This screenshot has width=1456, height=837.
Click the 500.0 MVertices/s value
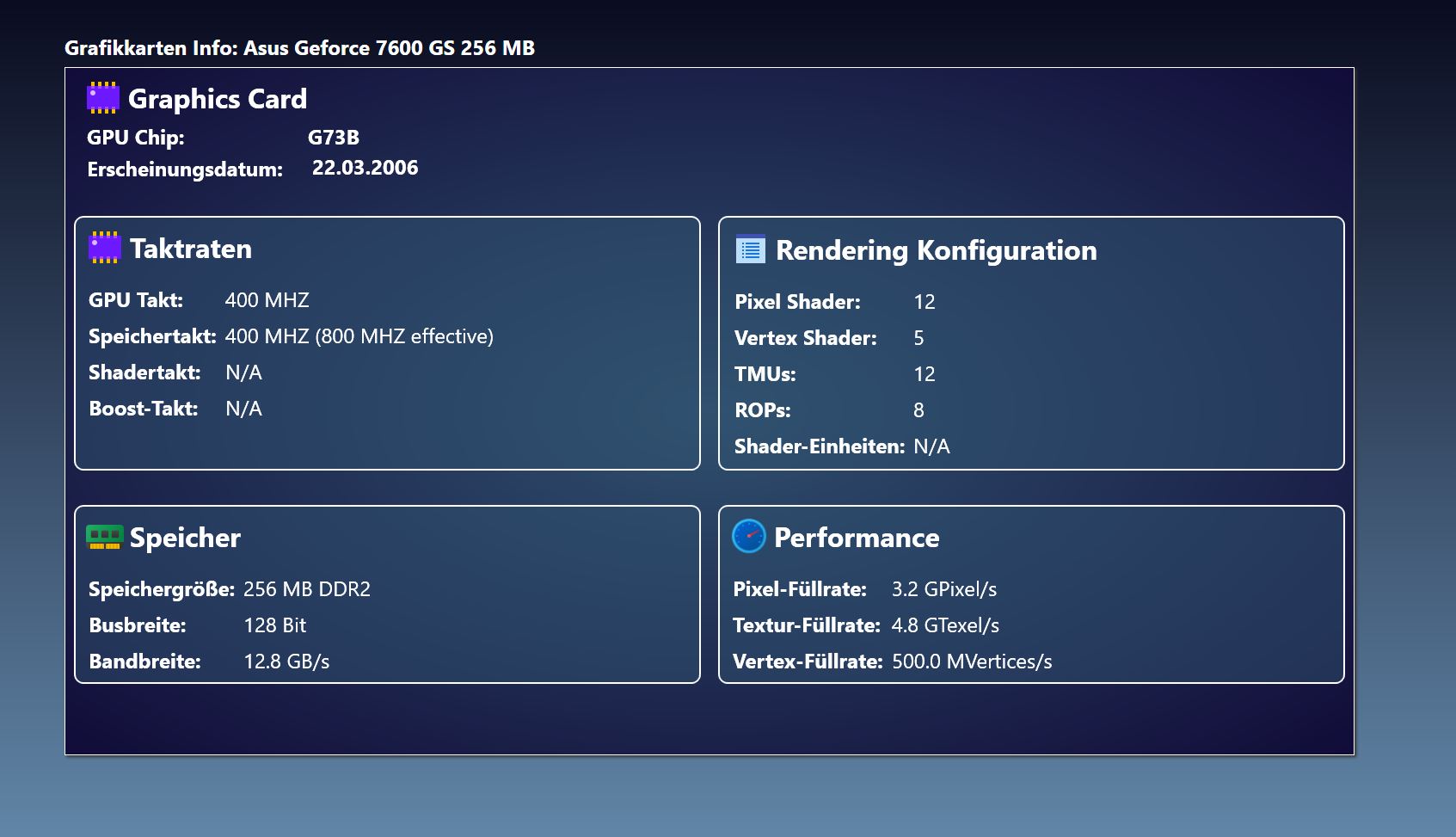(973, 662)
